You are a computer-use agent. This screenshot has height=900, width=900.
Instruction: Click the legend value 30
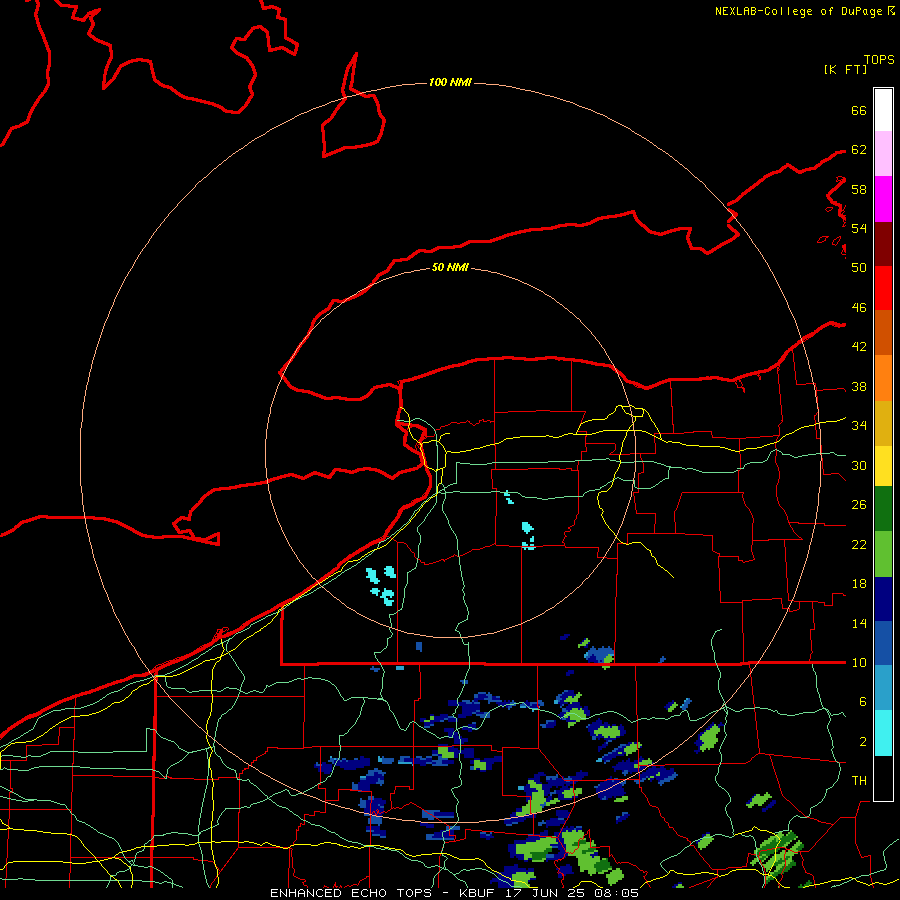pyautogui.click(x=859, y=465)
